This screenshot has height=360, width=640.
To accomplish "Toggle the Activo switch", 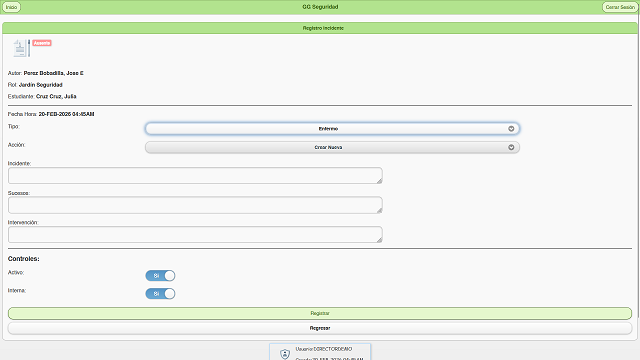I will (160, 276).
